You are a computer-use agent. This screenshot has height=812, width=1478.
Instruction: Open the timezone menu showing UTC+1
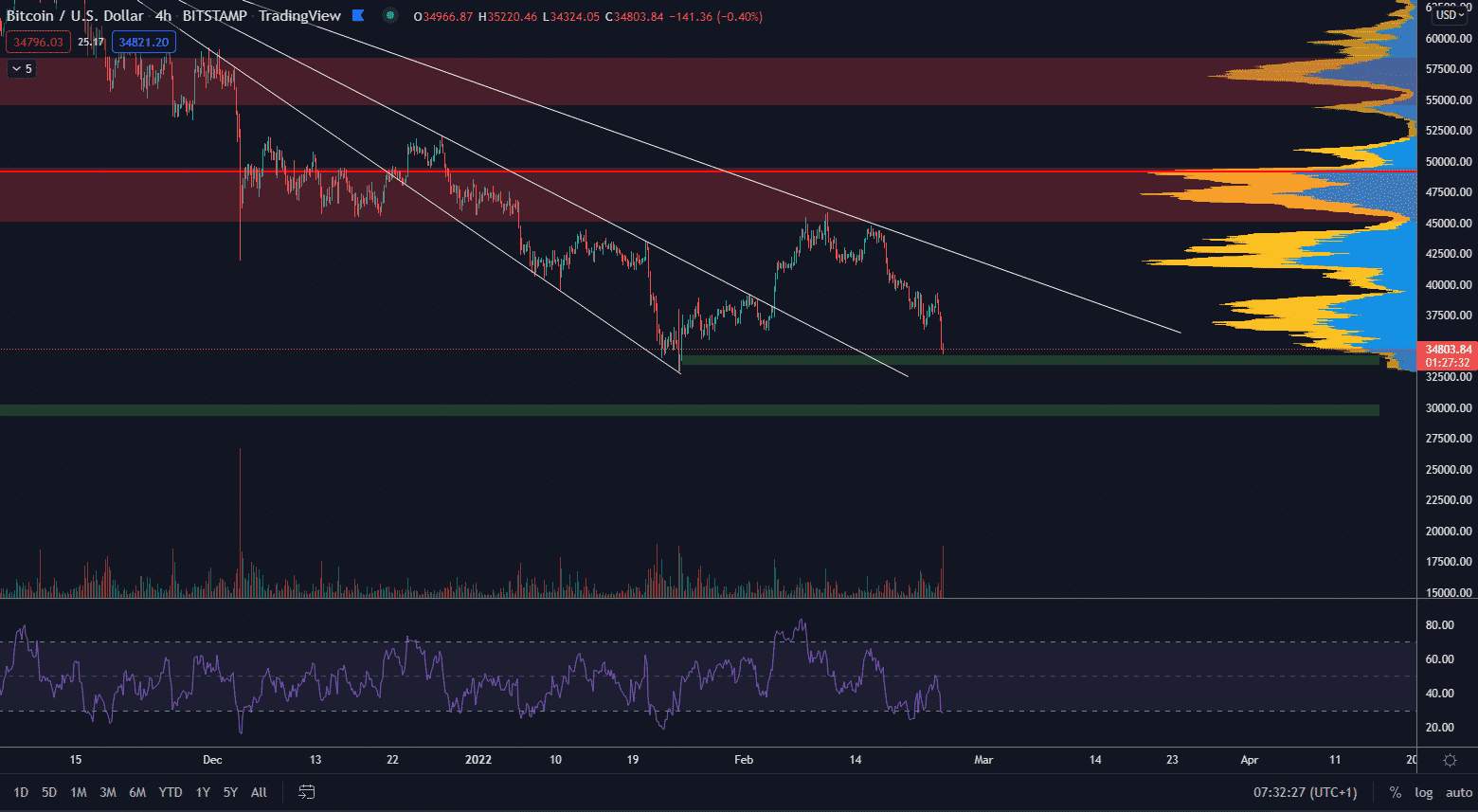(1305, 792)
